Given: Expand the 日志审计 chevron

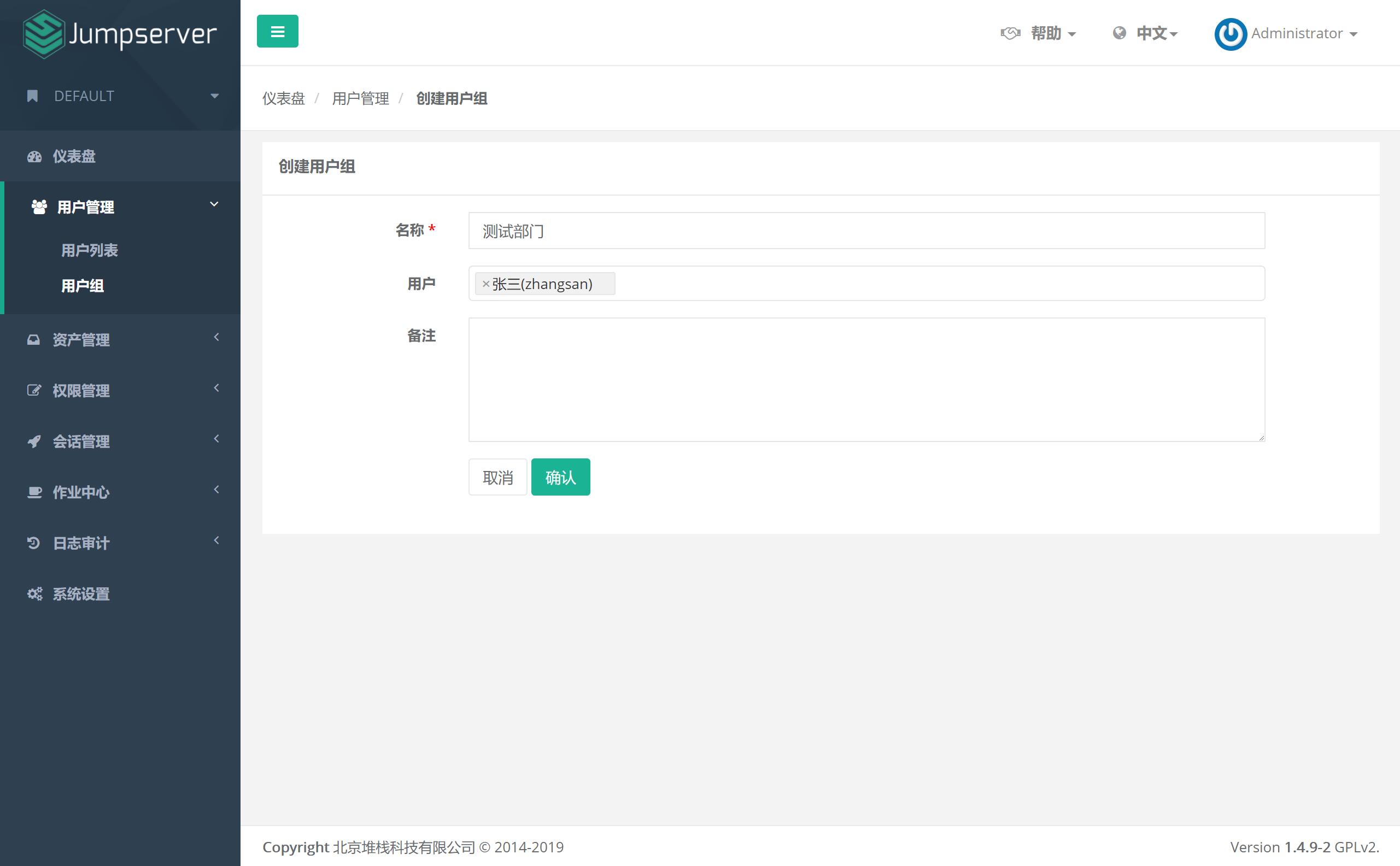Looking at the screenshot, I should pyautogui.click(x=216, y=541).
